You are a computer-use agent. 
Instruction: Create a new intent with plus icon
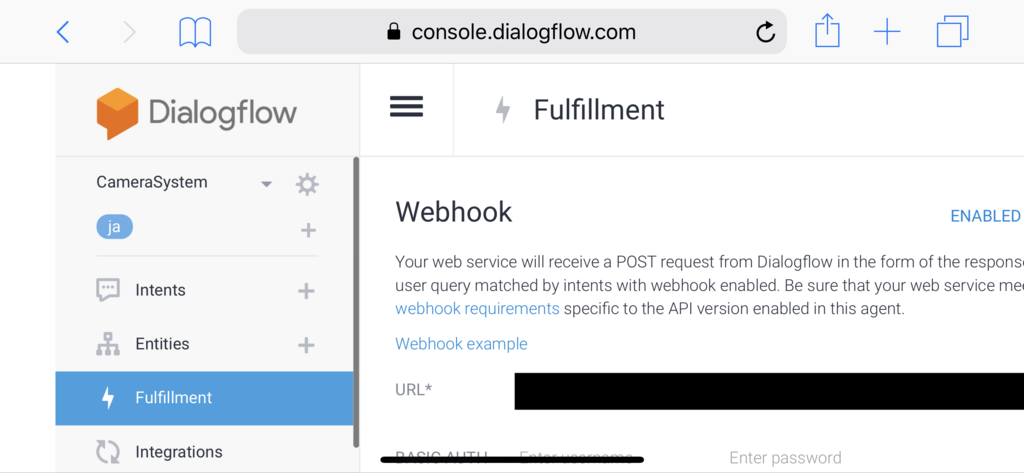pyautogui.click(x=306, y=291)
